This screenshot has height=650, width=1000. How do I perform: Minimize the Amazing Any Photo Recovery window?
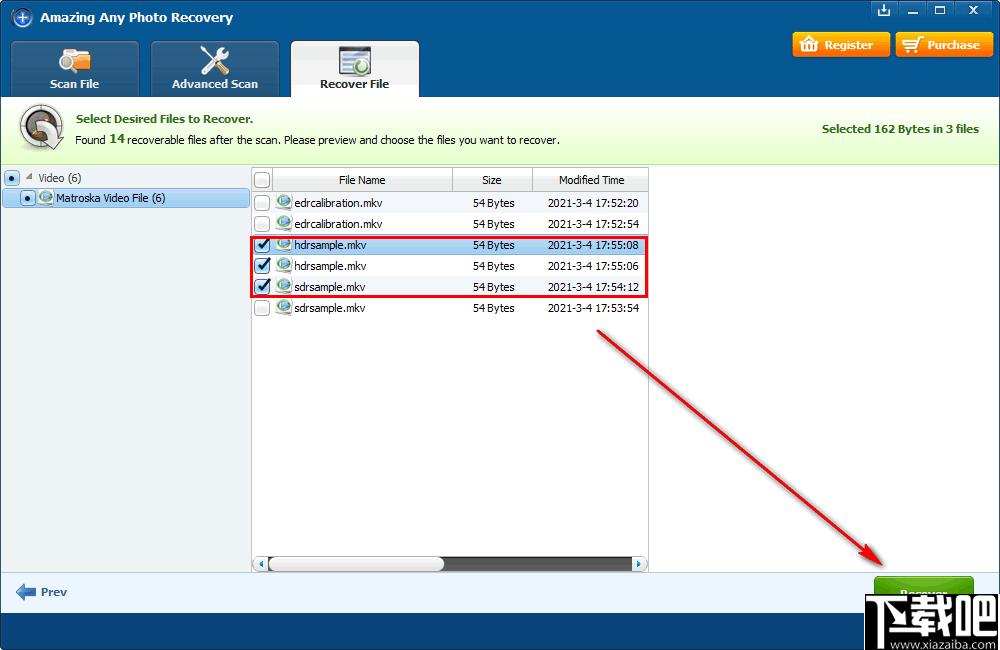click(913, 10)
